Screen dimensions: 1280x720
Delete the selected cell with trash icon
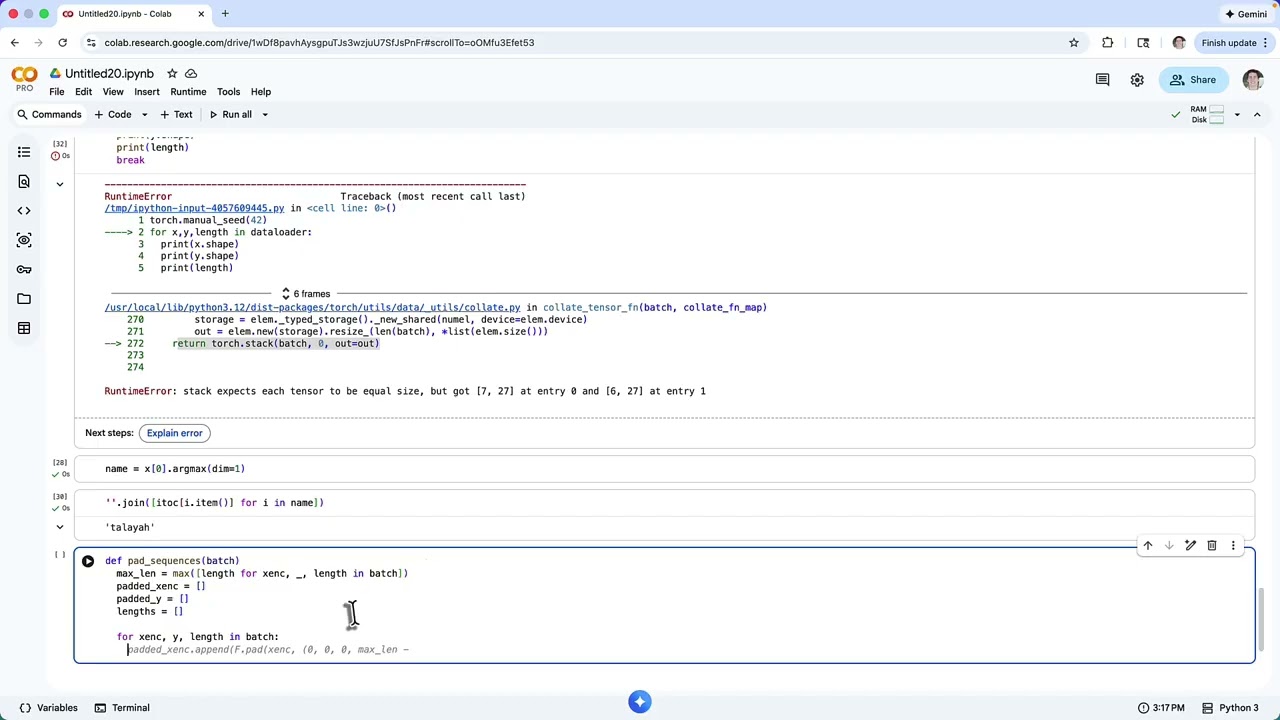tap(1211, 546)
